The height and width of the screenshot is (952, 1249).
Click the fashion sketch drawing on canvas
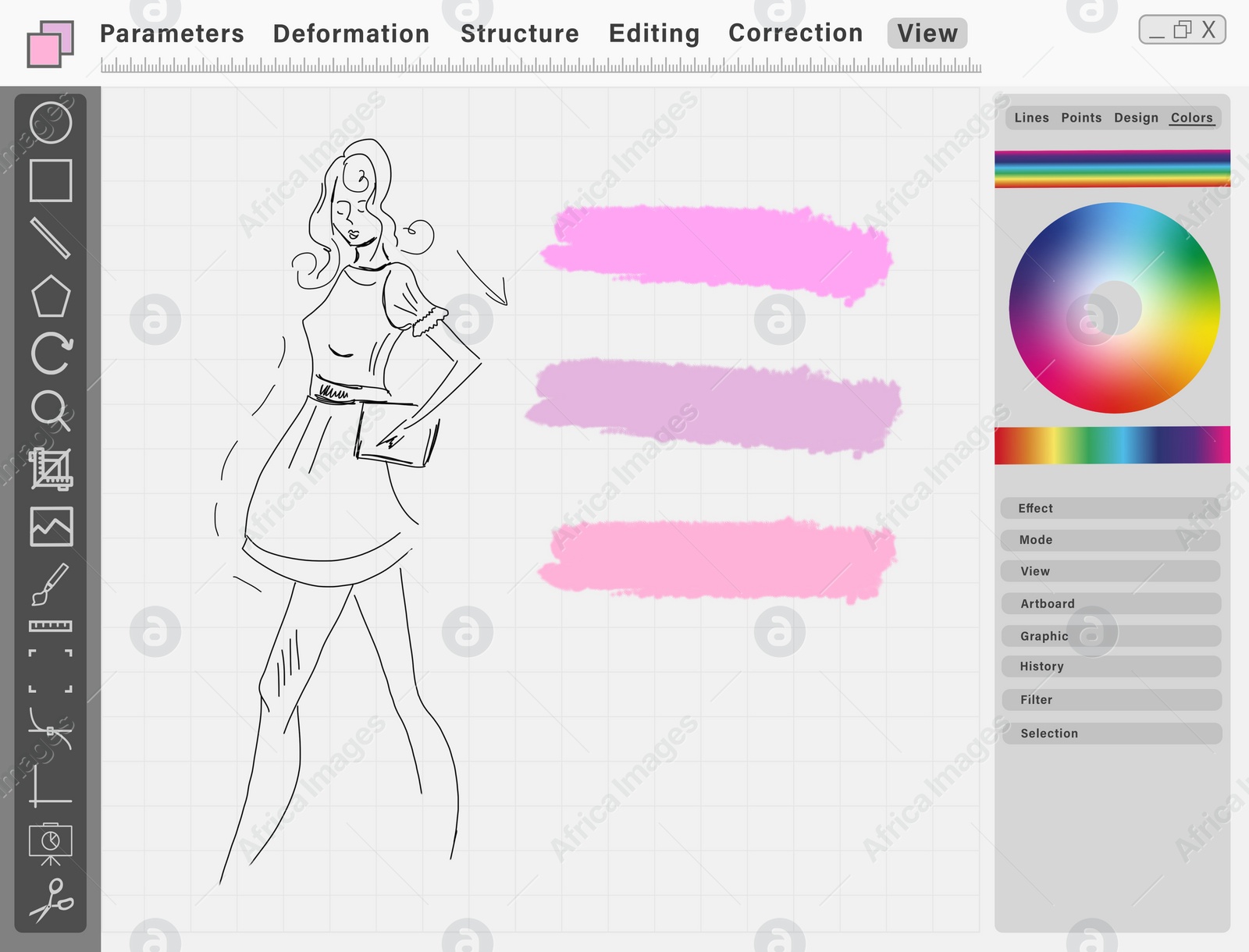pos(359,511)
